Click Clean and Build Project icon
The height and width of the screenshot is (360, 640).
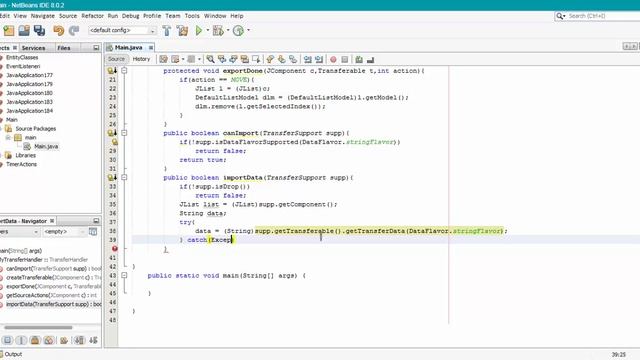(182, 30)
